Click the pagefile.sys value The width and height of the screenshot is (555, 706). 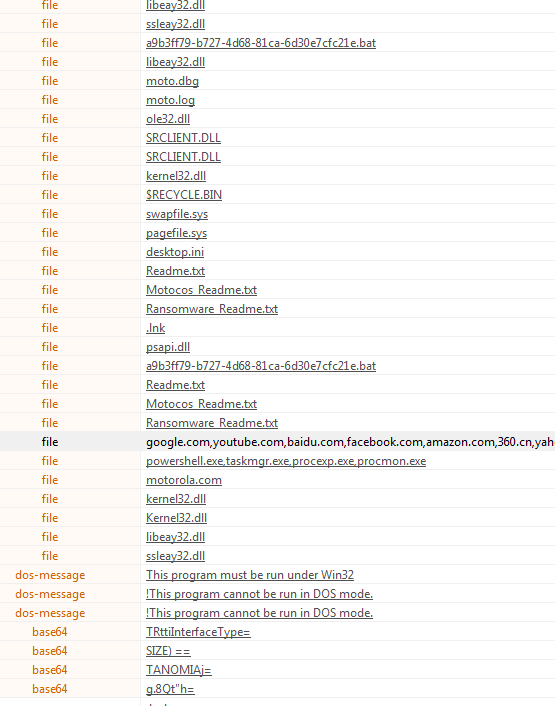pyautogui.click(x=176, y=233)
